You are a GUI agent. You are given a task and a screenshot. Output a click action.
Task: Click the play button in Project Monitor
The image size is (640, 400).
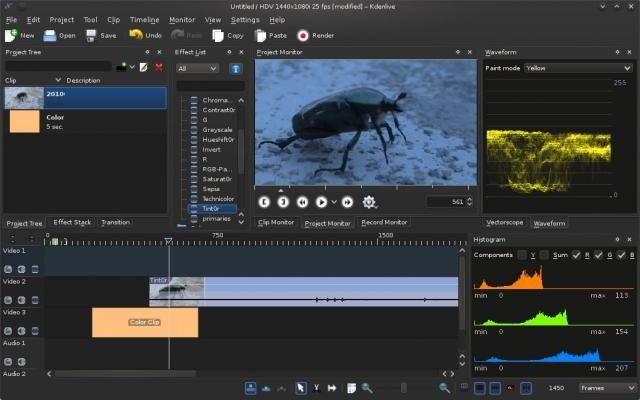[x=321, y=202]
